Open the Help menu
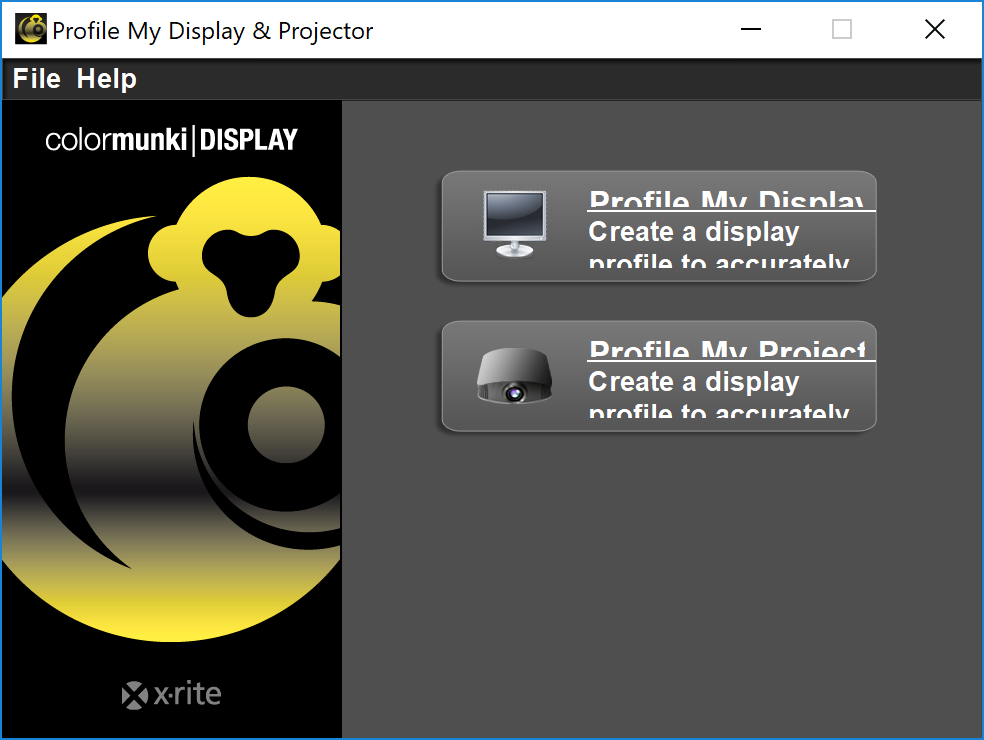The image size is (984, 740). [106, 79]
